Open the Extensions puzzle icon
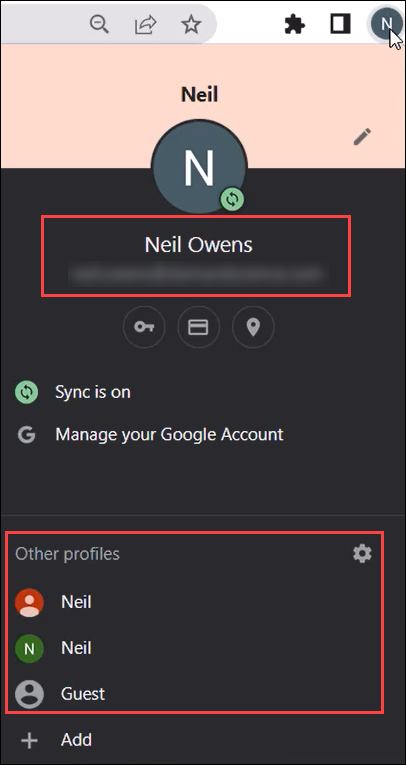This screenshot has height=765, width=406. click(x=295, y=24)
